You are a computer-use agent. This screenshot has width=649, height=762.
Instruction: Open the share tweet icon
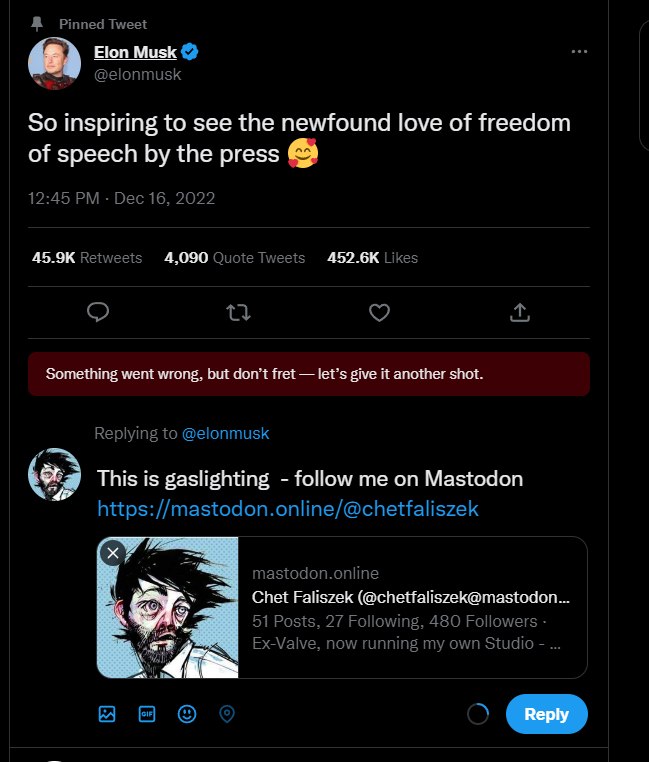pyautogui.click(x=520, y=313)
